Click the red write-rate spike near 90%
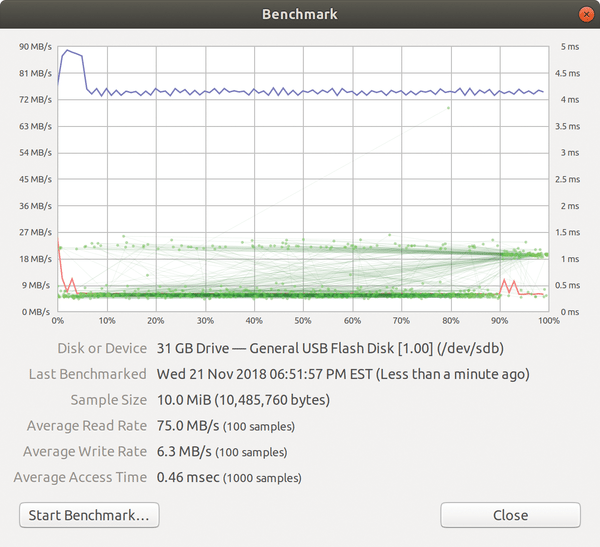The width and height of the screenshot is (600, 547). pyautogui.click(x=503, y=282)
